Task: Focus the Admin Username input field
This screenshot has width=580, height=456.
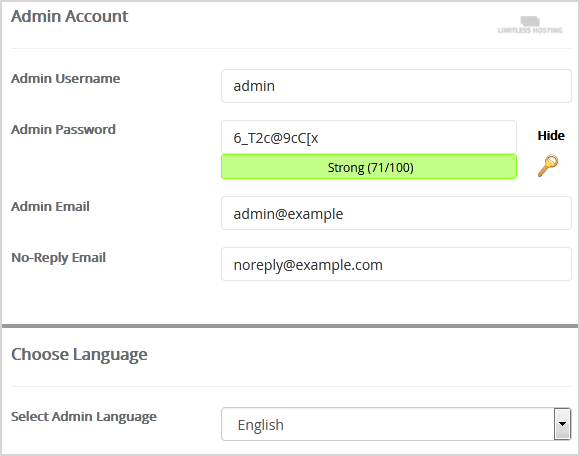Action: click(396, 86)
